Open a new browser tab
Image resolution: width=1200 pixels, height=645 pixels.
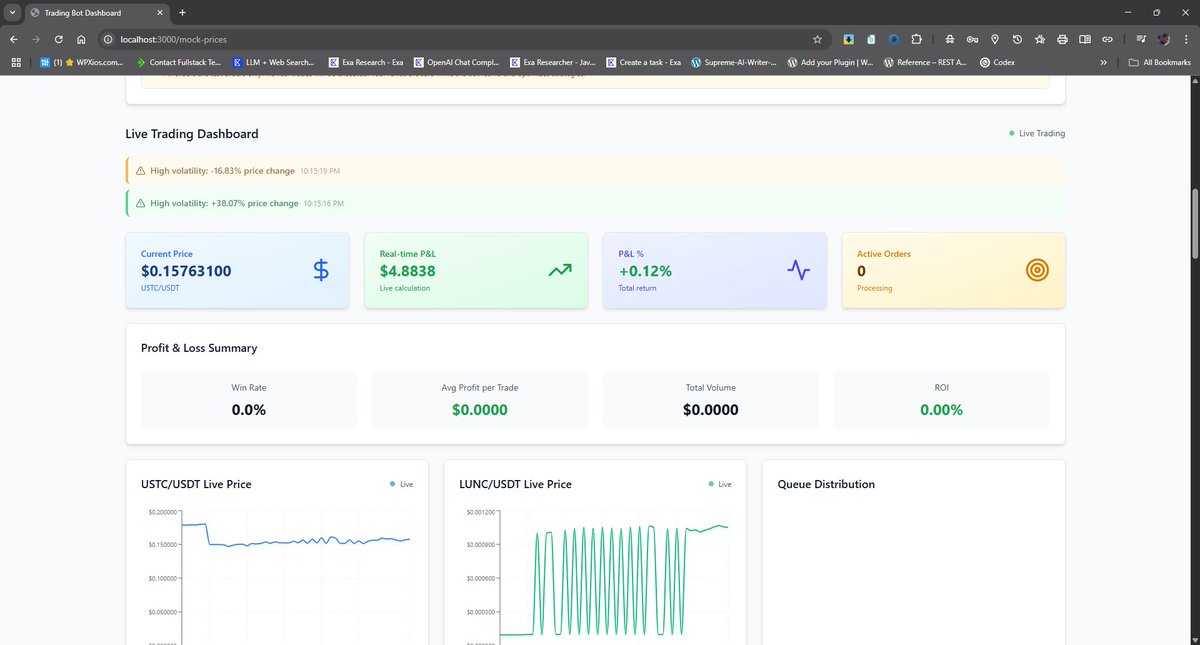click(x=182, y=12)
